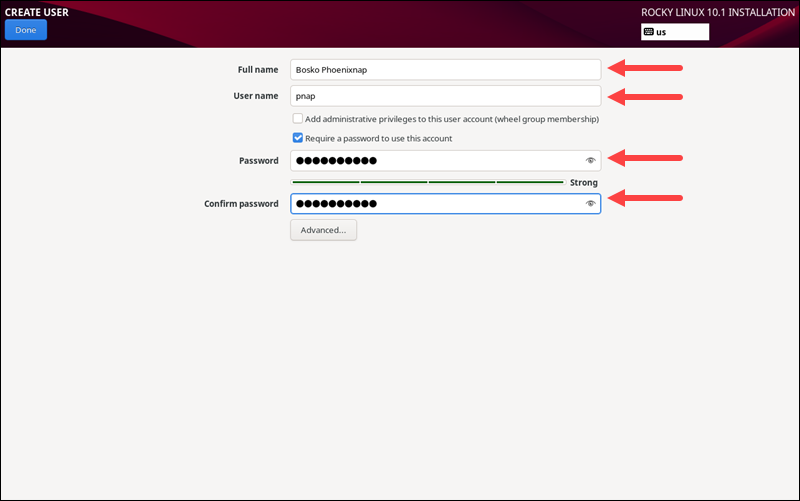Click into the Password field
800x501 pixels.
(445, 161)
